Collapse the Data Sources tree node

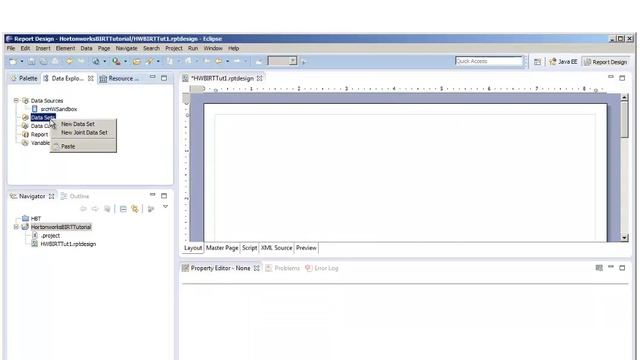click(x=16, y=100)
